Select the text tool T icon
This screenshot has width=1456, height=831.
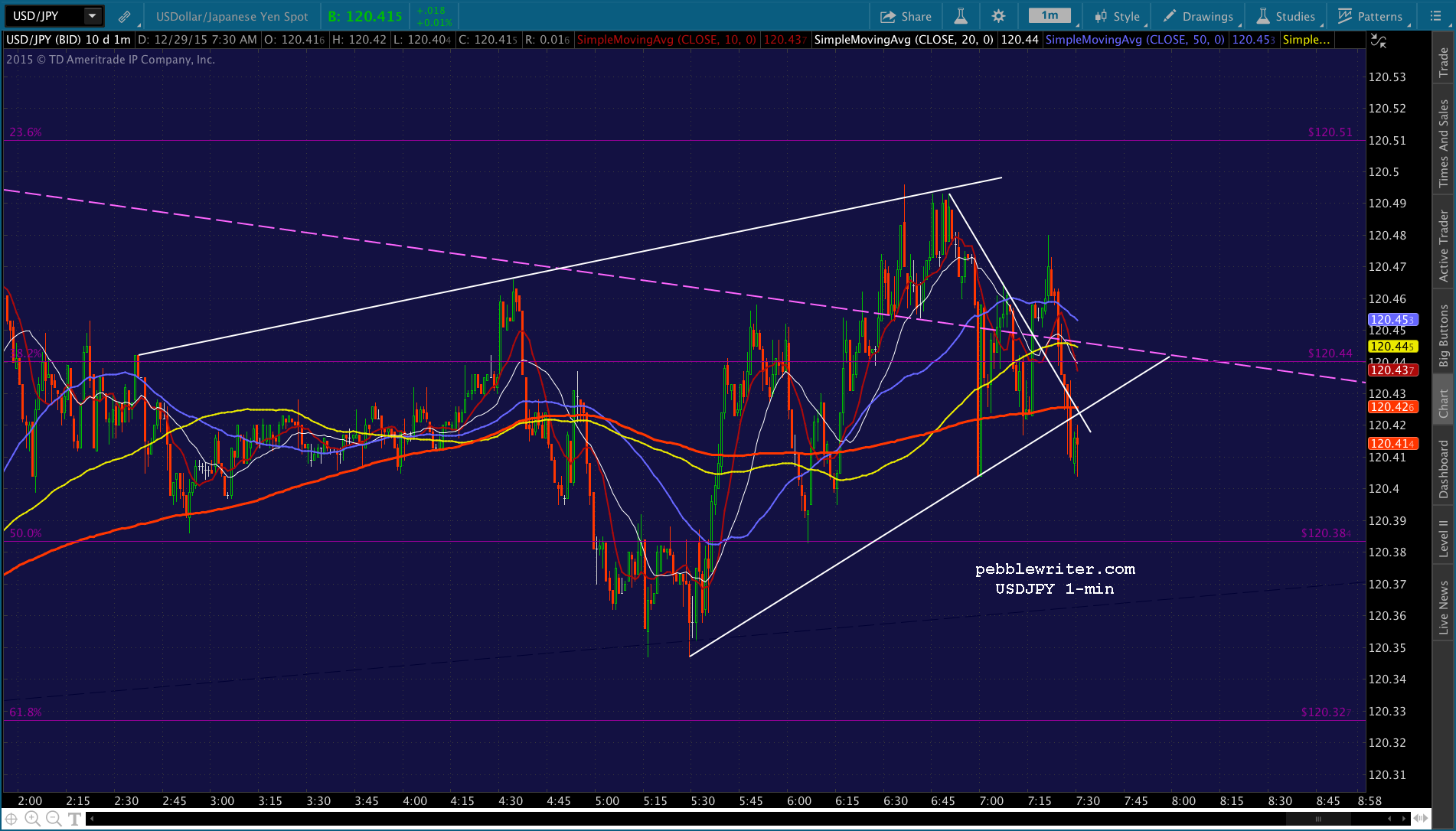[x=74, y=819]
